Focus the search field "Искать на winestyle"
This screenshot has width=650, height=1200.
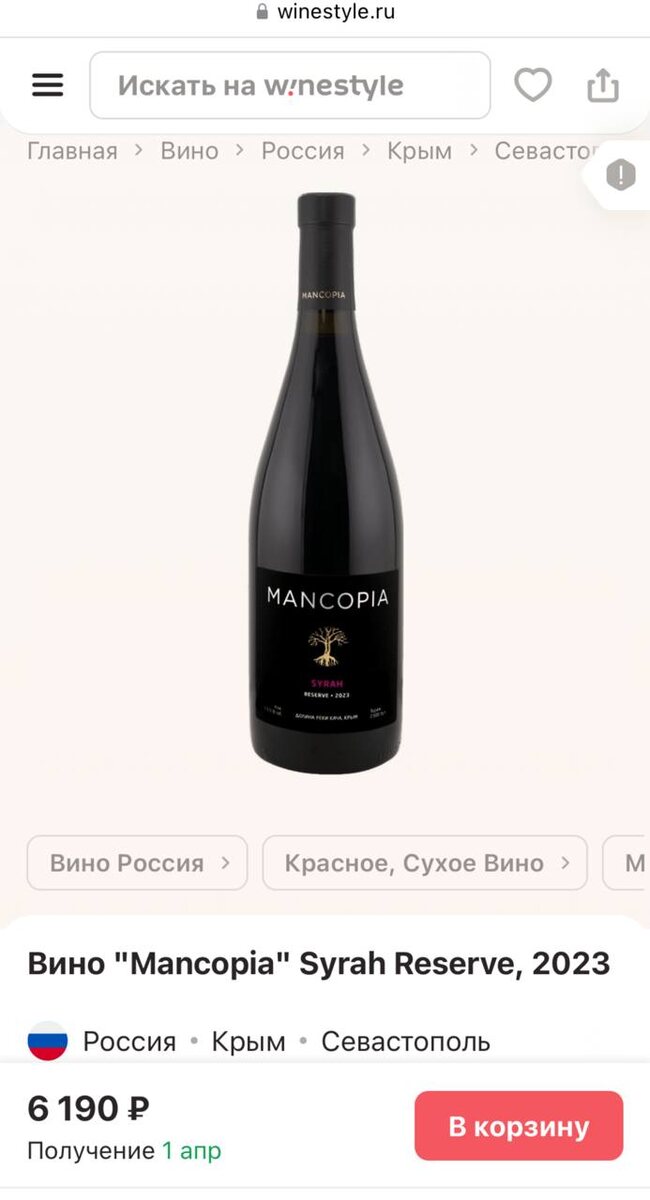click(x=290, y=85)
